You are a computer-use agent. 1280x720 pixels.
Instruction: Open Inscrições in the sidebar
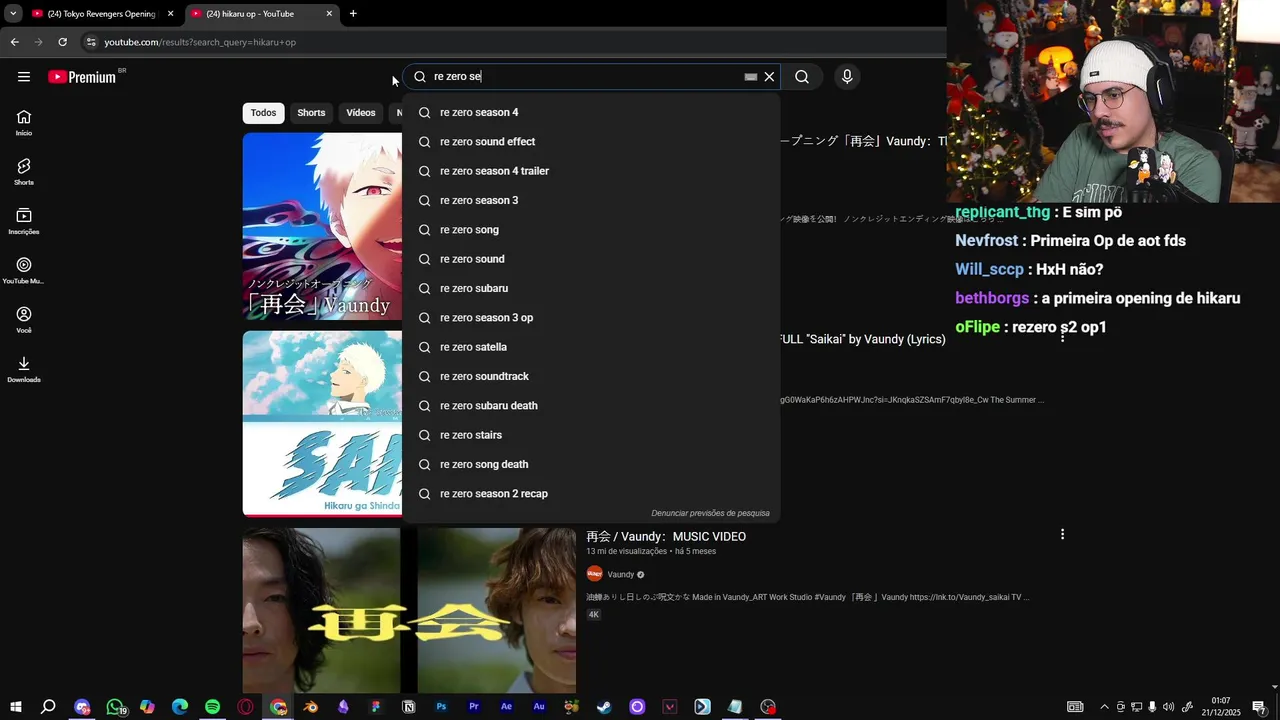coord(24,221)
